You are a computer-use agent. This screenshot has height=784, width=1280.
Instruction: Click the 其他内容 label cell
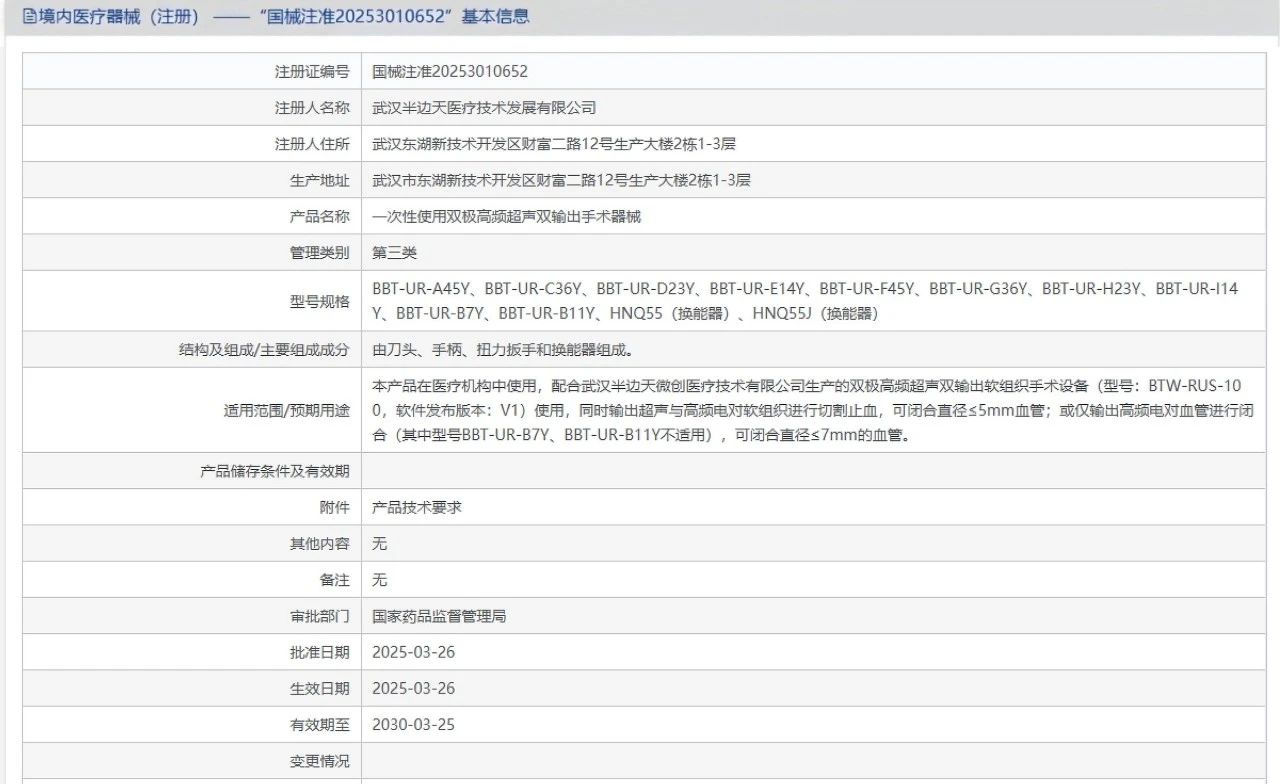192,544
